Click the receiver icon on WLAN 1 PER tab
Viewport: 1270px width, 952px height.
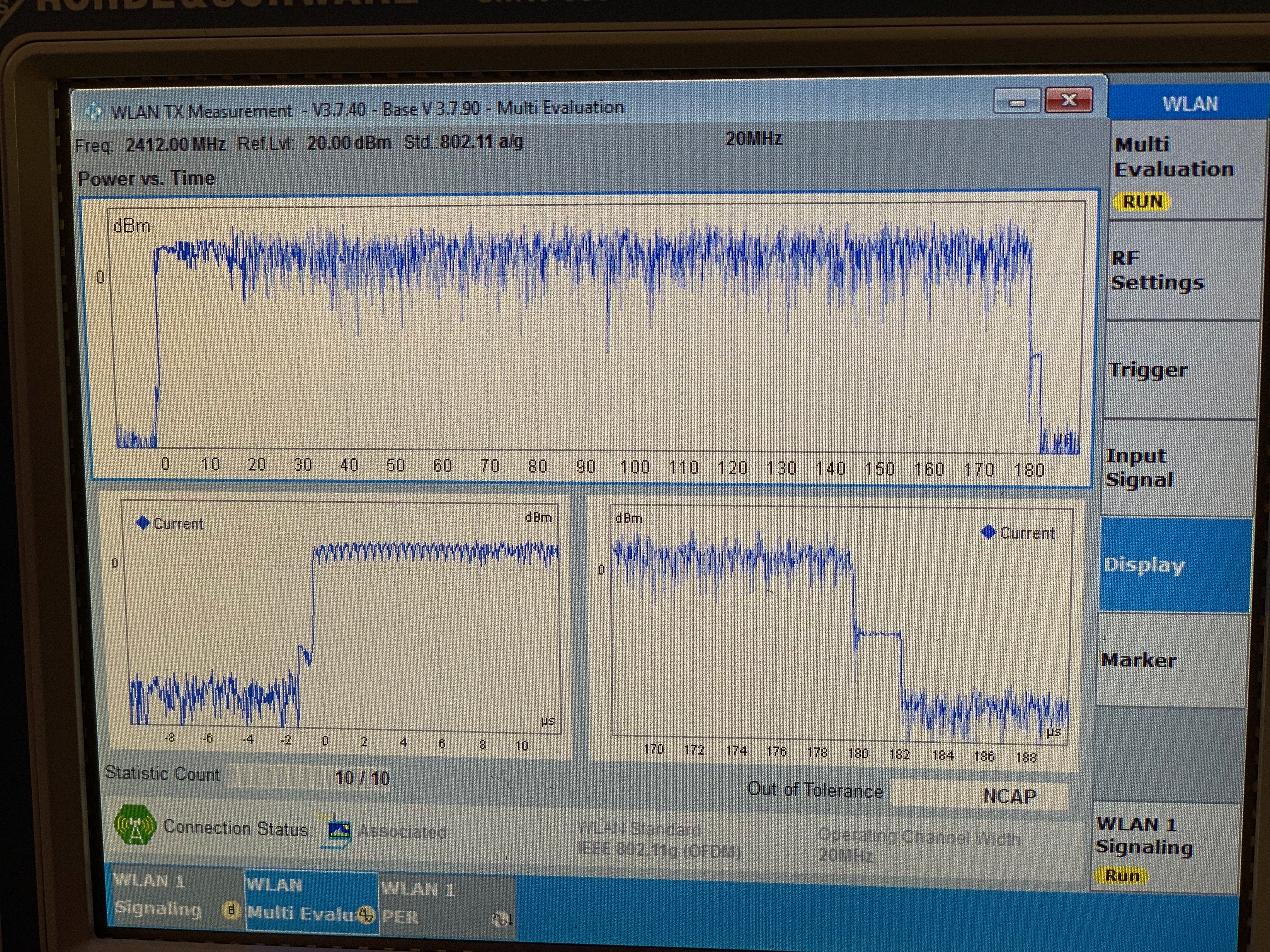[x=501, y=919]
